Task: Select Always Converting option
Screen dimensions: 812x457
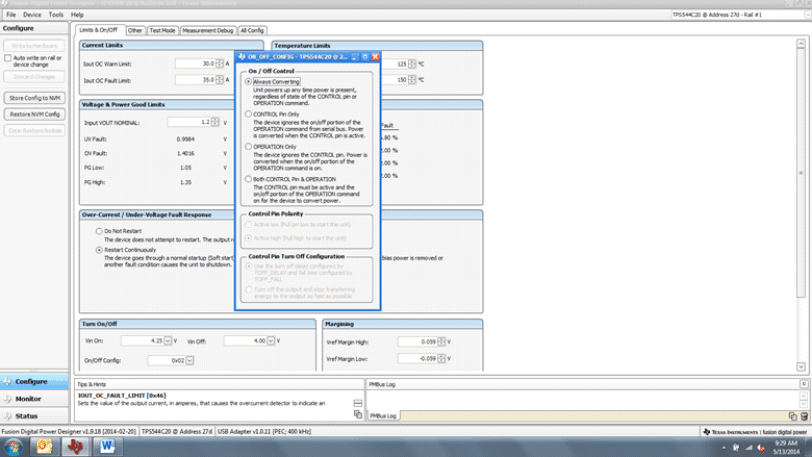Action: (x=249, y=81)
